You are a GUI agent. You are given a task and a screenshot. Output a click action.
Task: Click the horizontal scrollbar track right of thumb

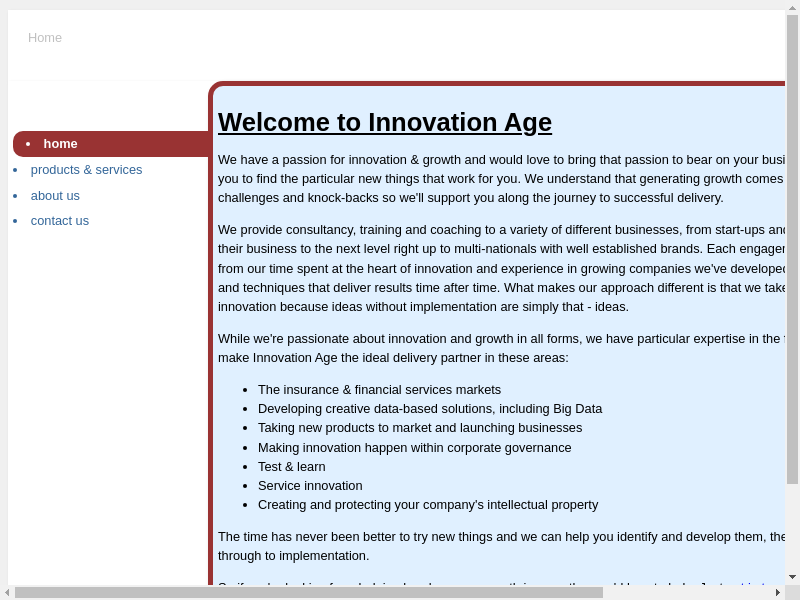coord(688,593)
